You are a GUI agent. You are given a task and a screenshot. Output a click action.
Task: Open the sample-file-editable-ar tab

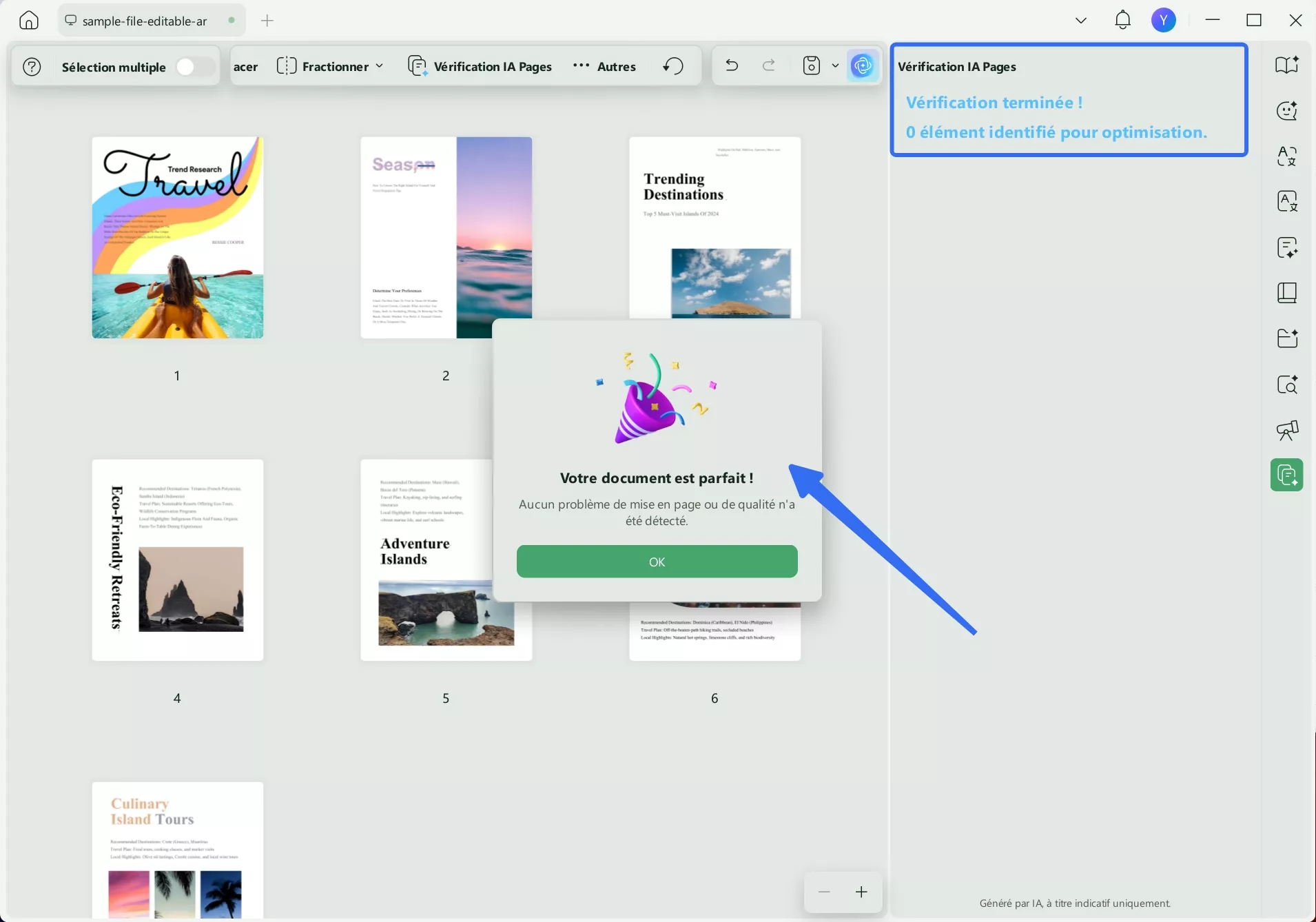(152, 21)
